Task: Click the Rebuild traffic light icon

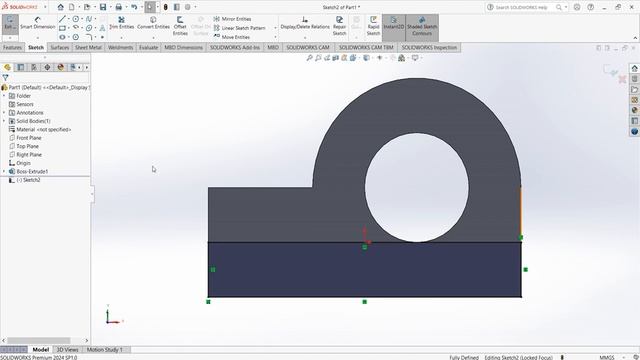Action: (165, 7)
